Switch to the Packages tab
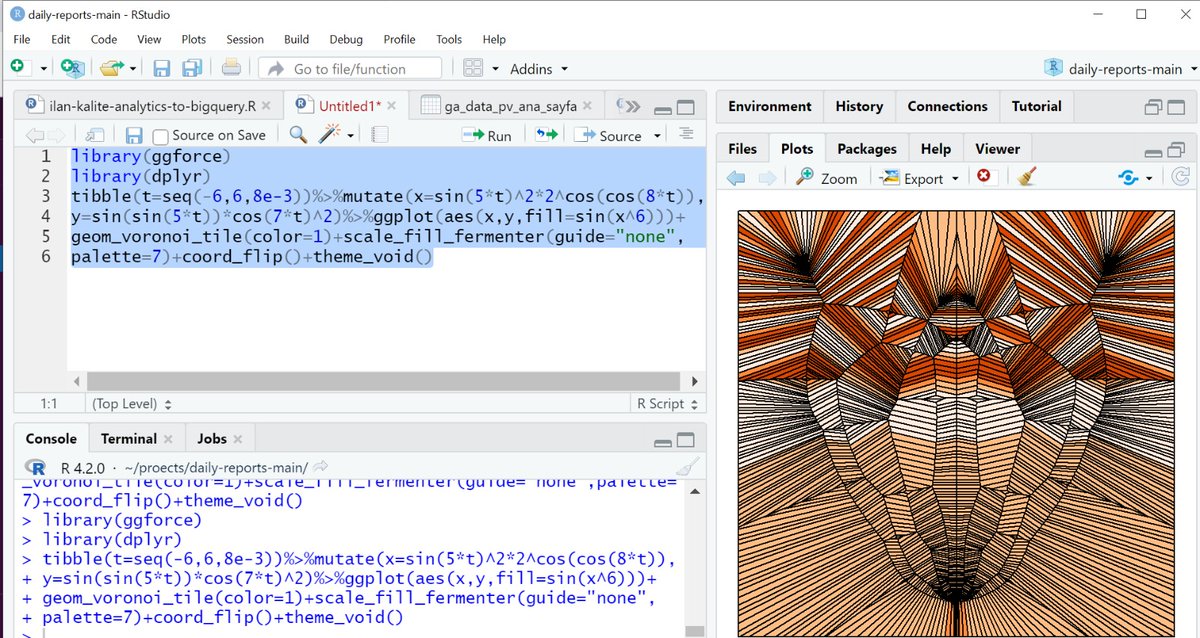This screenshot has height=638, width=1200. click(x=867, y=148)
